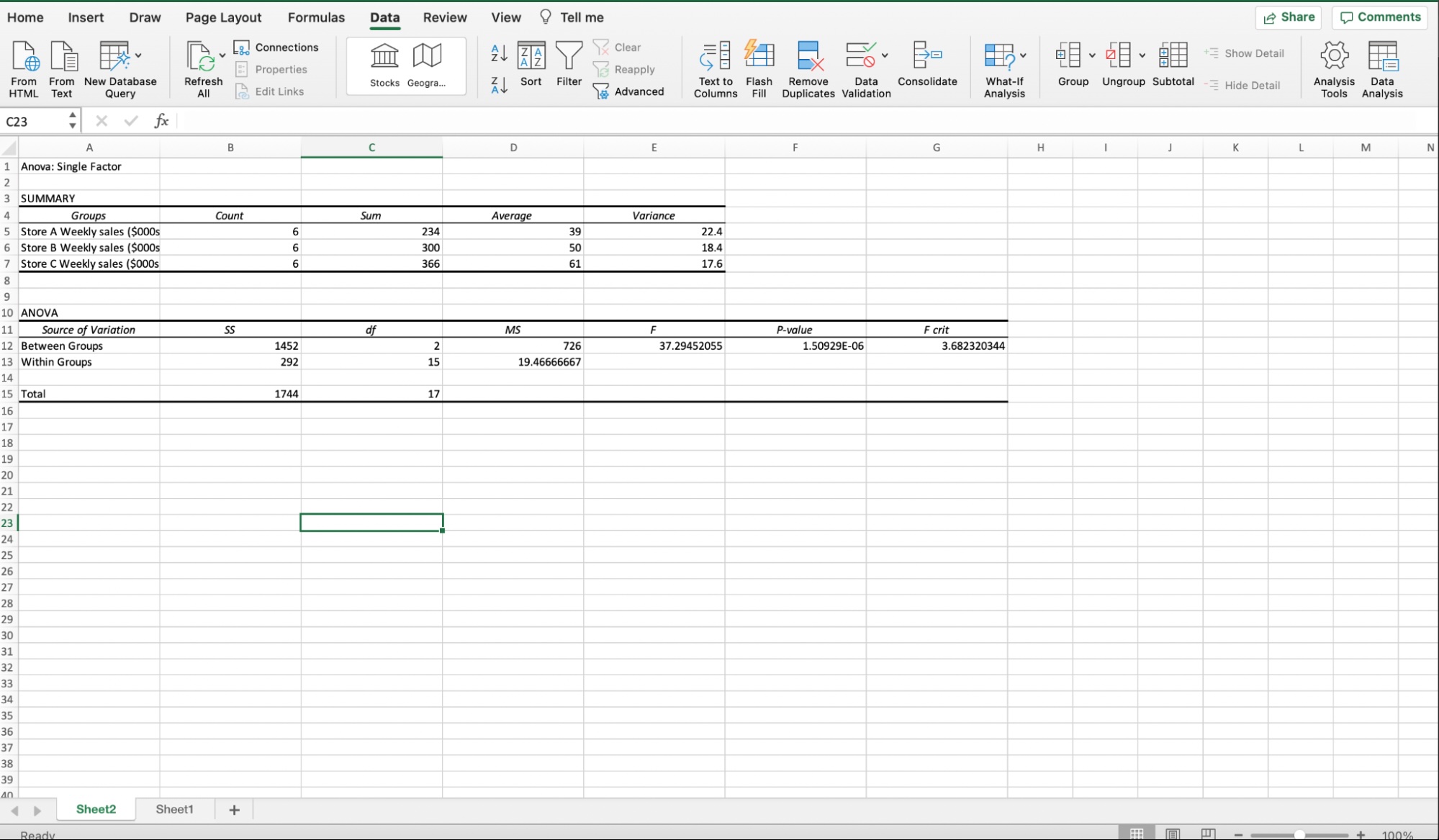Sort descending Z to A
The height and width of the screenshot is (840, 1439).
click(x=499, y=86)
